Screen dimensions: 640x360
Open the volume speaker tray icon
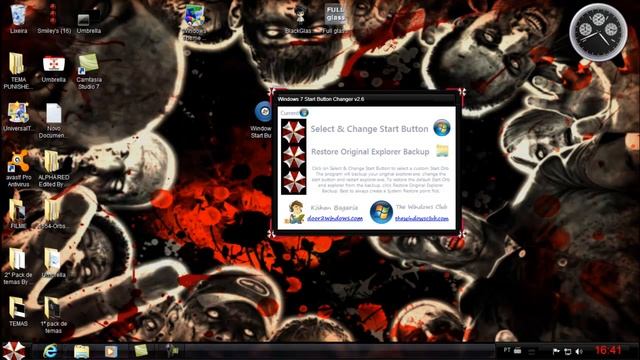(x=579, y=351)
